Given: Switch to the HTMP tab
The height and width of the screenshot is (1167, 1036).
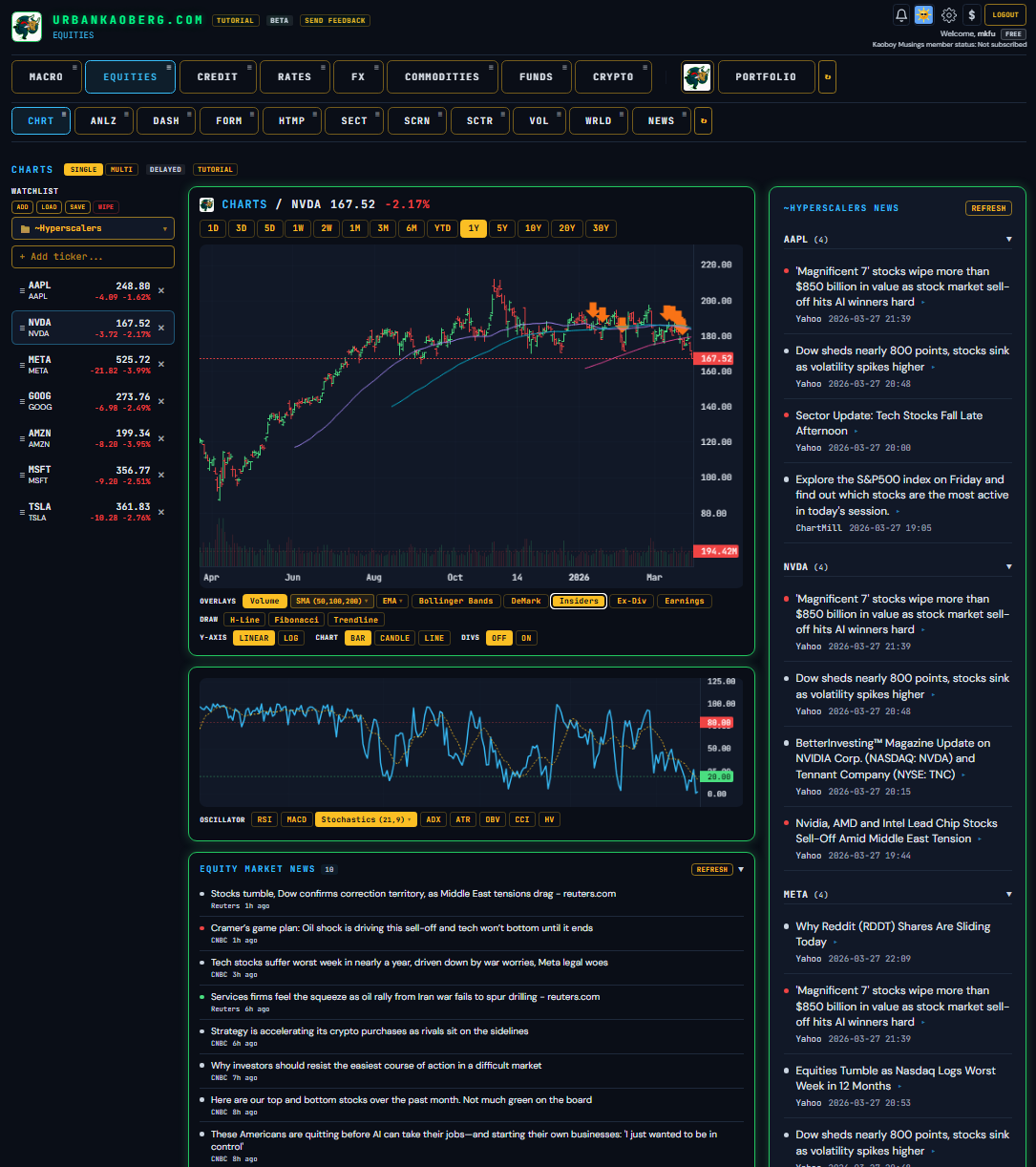Looking at the screenshot, I should (291, 120).
